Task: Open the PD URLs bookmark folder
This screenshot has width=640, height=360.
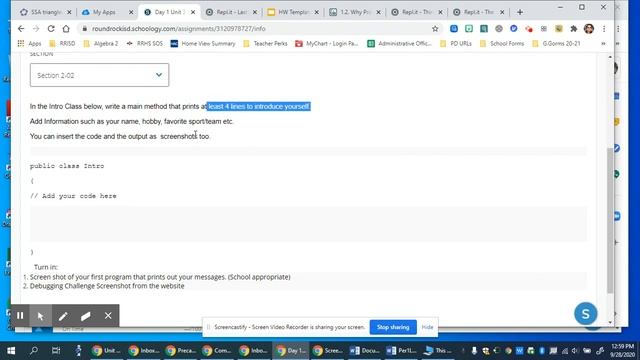Action: pyautogui.click(x=456, y=43)
